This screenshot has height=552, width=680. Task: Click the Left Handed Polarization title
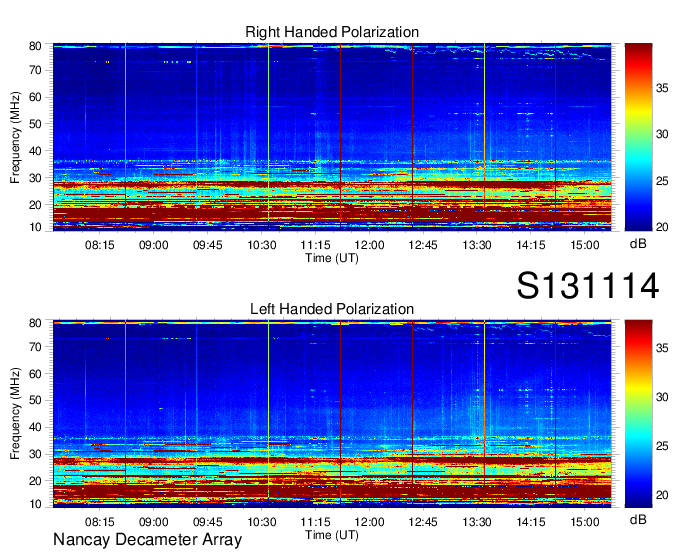pos(332,309)
